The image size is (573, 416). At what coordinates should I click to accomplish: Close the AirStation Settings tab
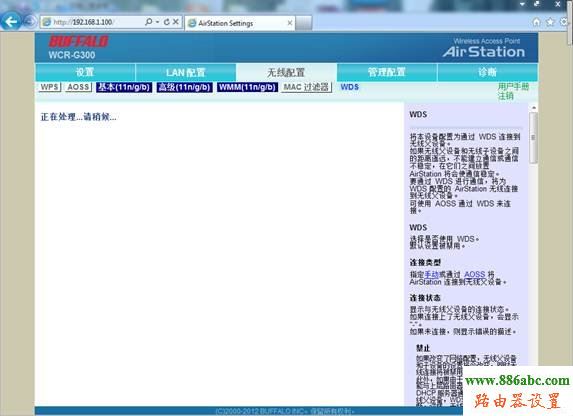click(290, 23)
